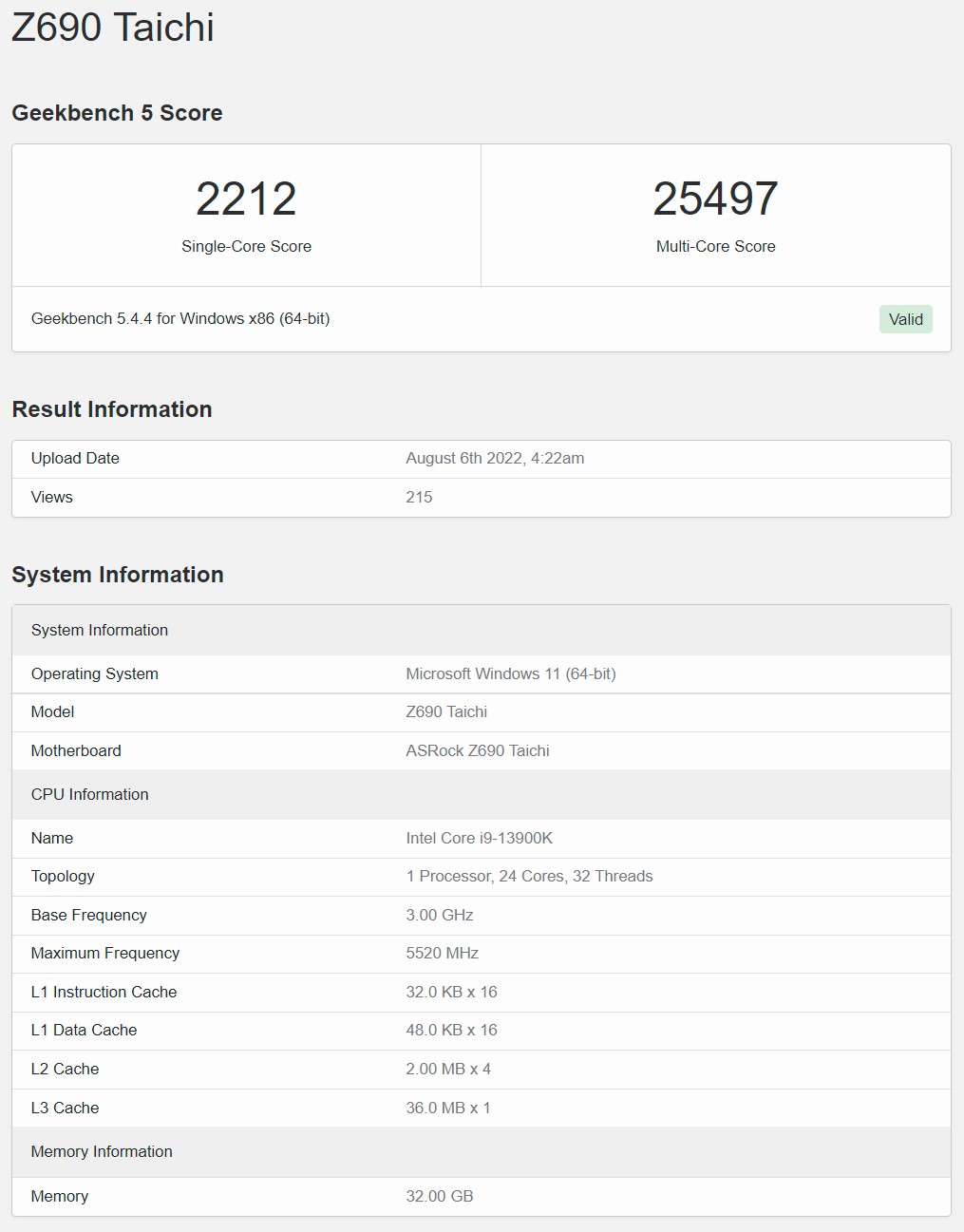Select the Model value Z690 Taichi

[x=446, y=711]
